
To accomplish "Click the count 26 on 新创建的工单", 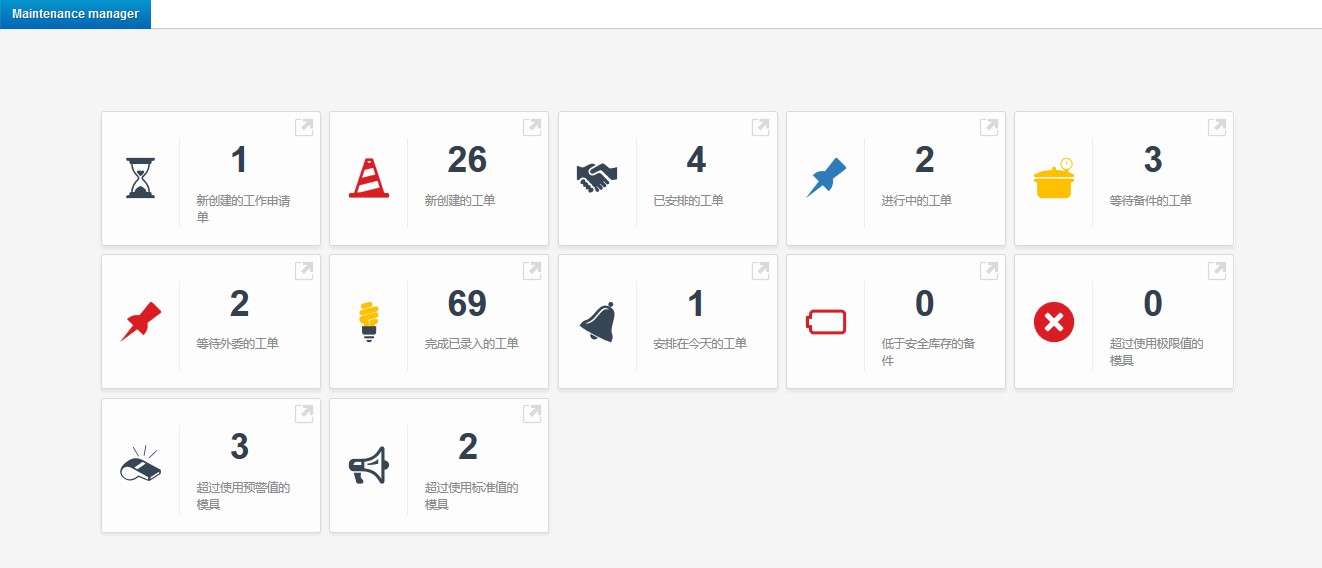I will pyautogui.click(x=467, y=160).
